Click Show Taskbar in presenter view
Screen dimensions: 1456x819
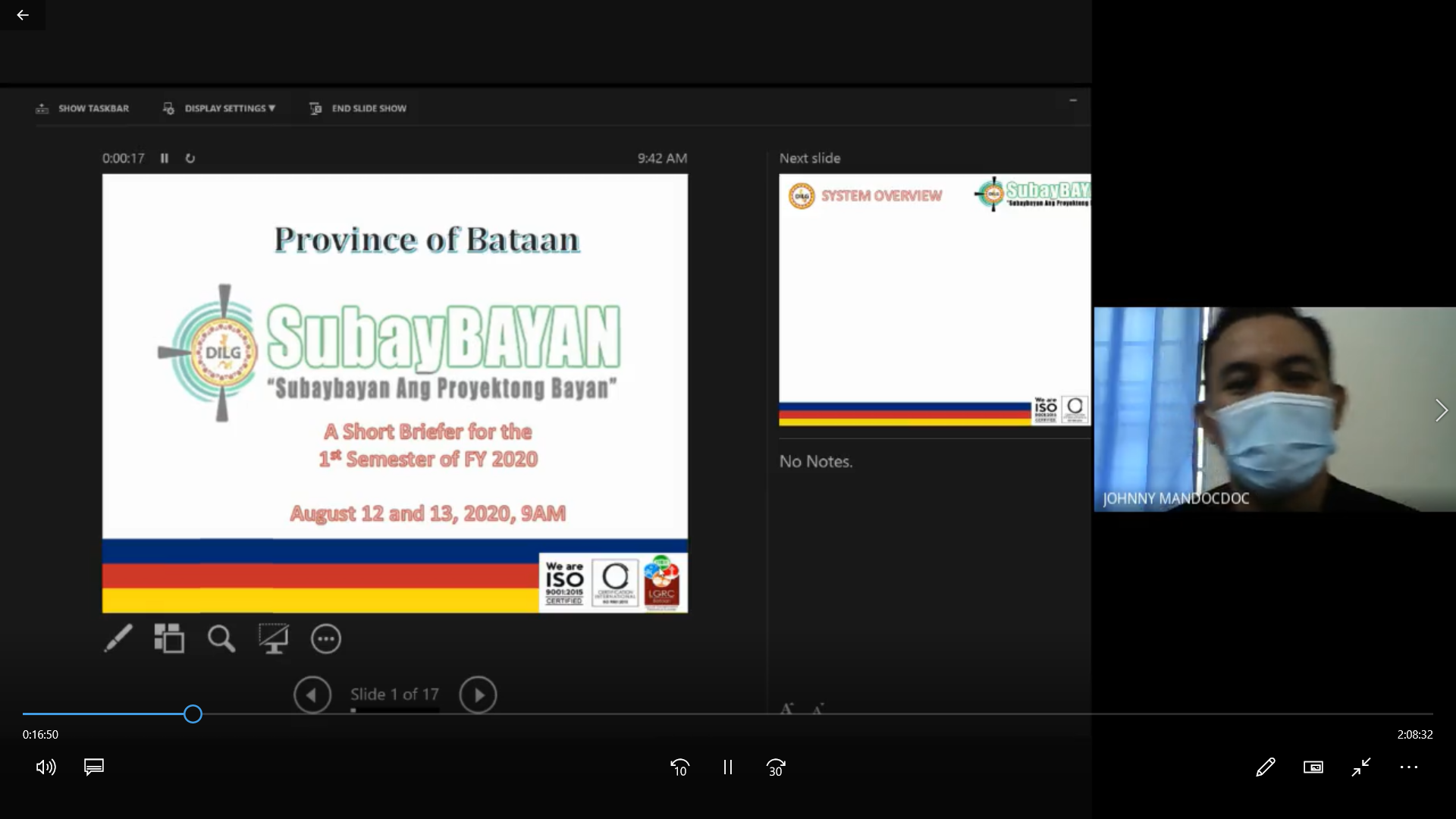[x=83, y=108]
